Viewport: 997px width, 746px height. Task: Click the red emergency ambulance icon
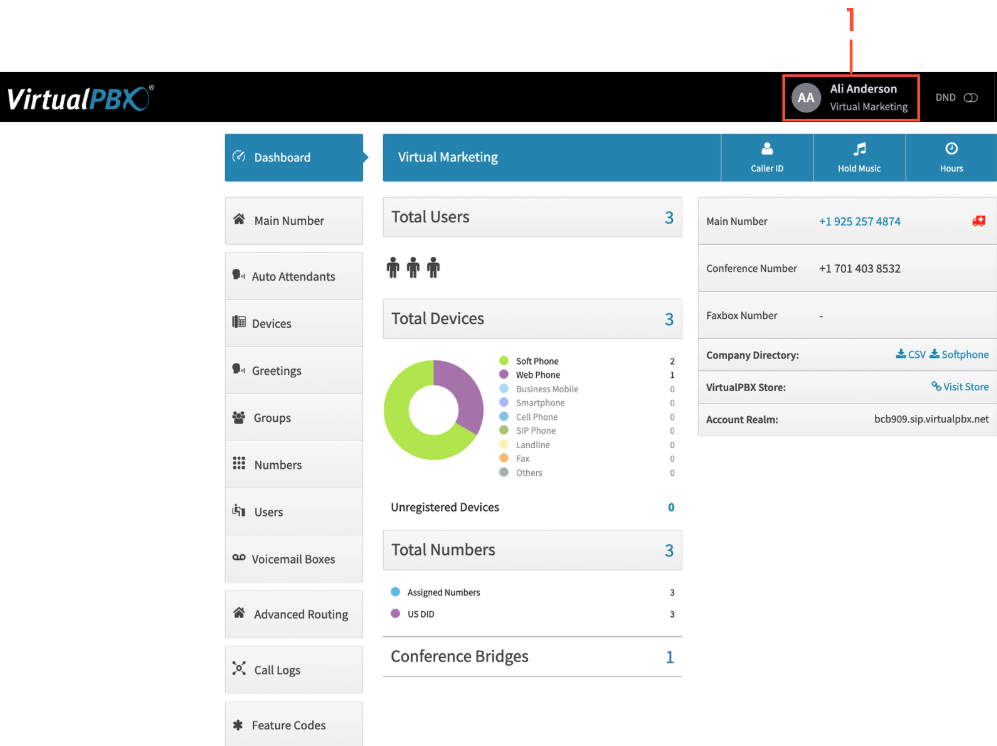(x=979, y=221)
